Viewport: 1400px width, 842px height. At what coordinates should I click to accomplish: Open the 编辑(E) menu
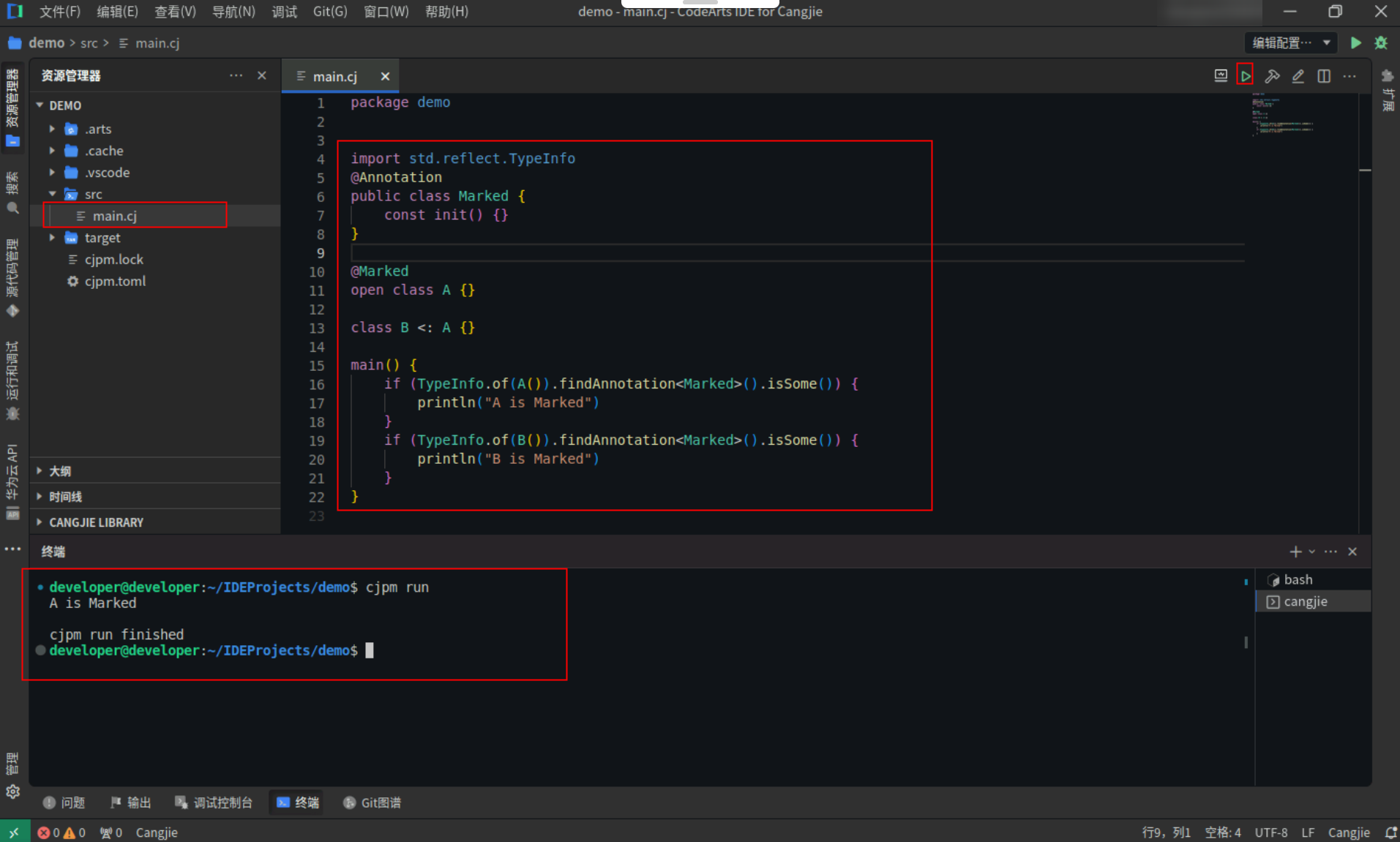pos(117,12)
